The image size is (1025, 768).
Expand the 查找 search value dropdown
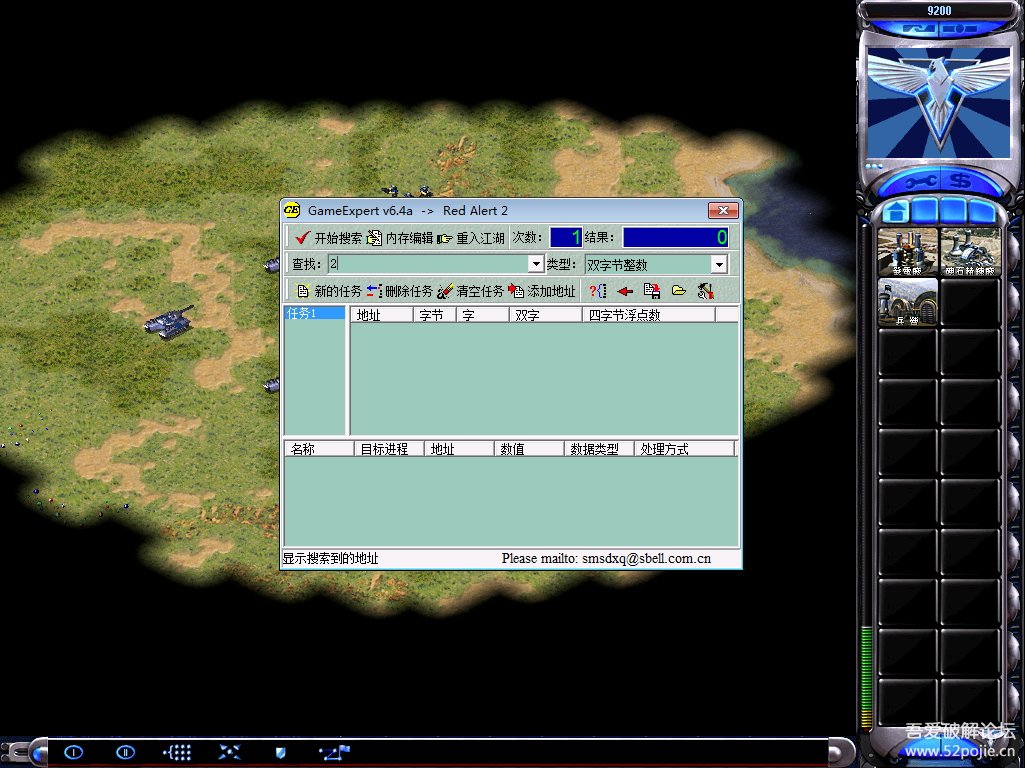[x=535, y=264]
